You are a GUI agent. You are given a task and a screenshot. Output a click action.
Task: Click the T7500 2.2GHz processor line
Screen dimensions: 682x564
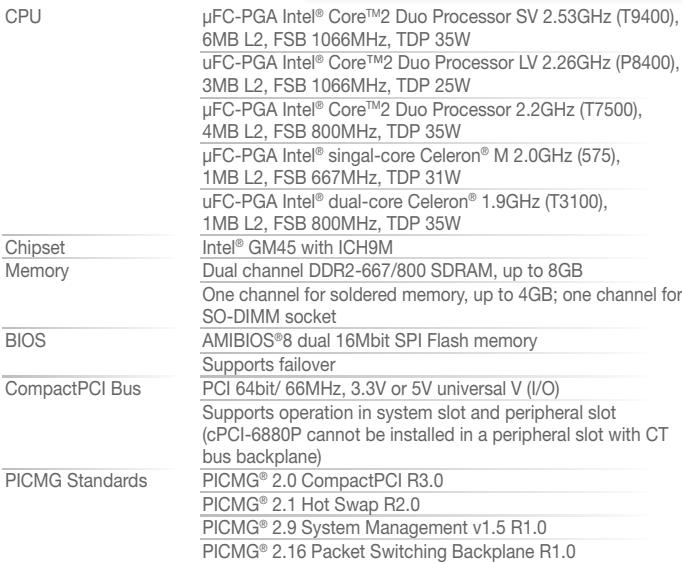coord(422,120)
